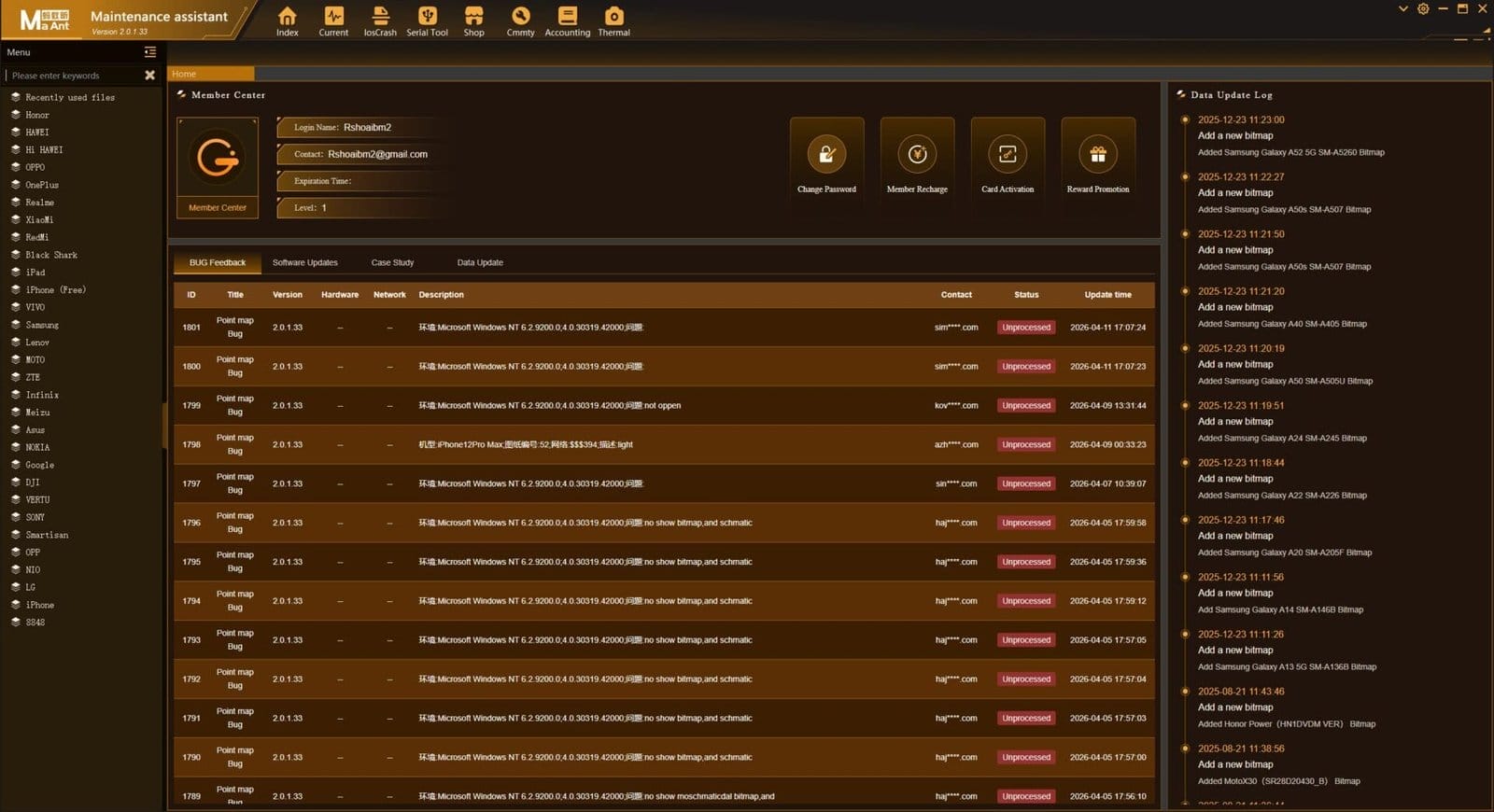Open the iPhone (Free) category
1494x812 pixels.
[x=49, y=289]
